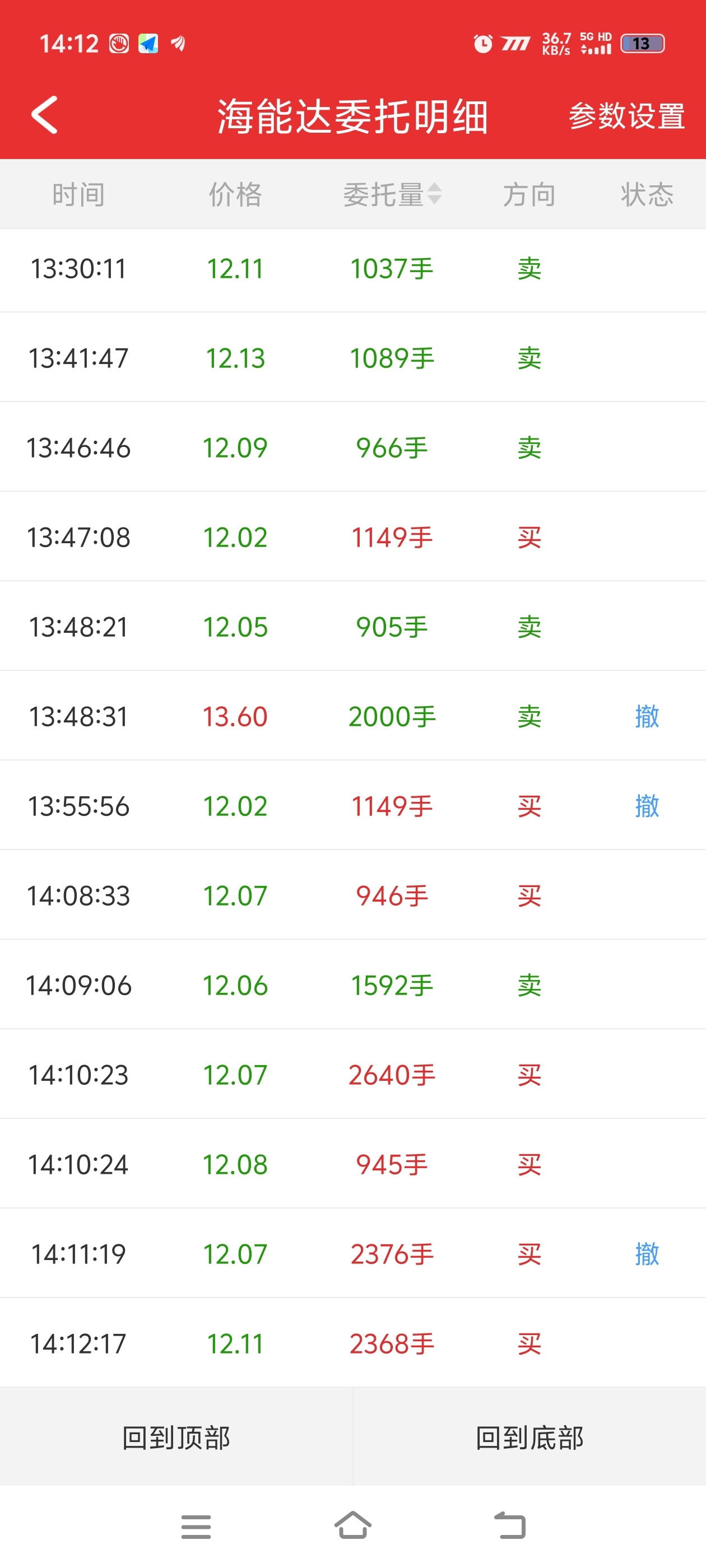Select the 价格 column header

point(235,195)
